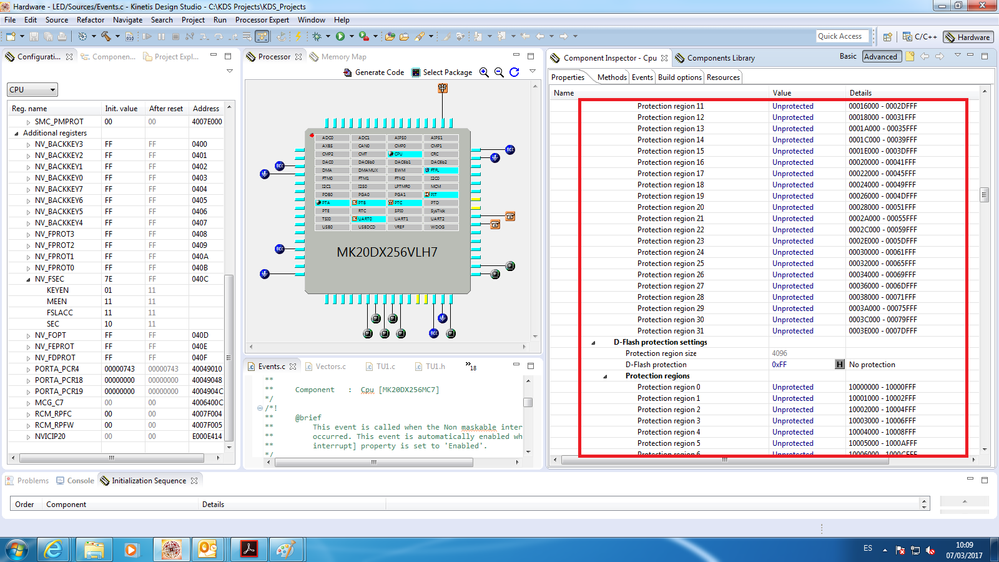The image size is (999, 562).
Task: Open the Windows Start menu
Action: tap(16, 549)
